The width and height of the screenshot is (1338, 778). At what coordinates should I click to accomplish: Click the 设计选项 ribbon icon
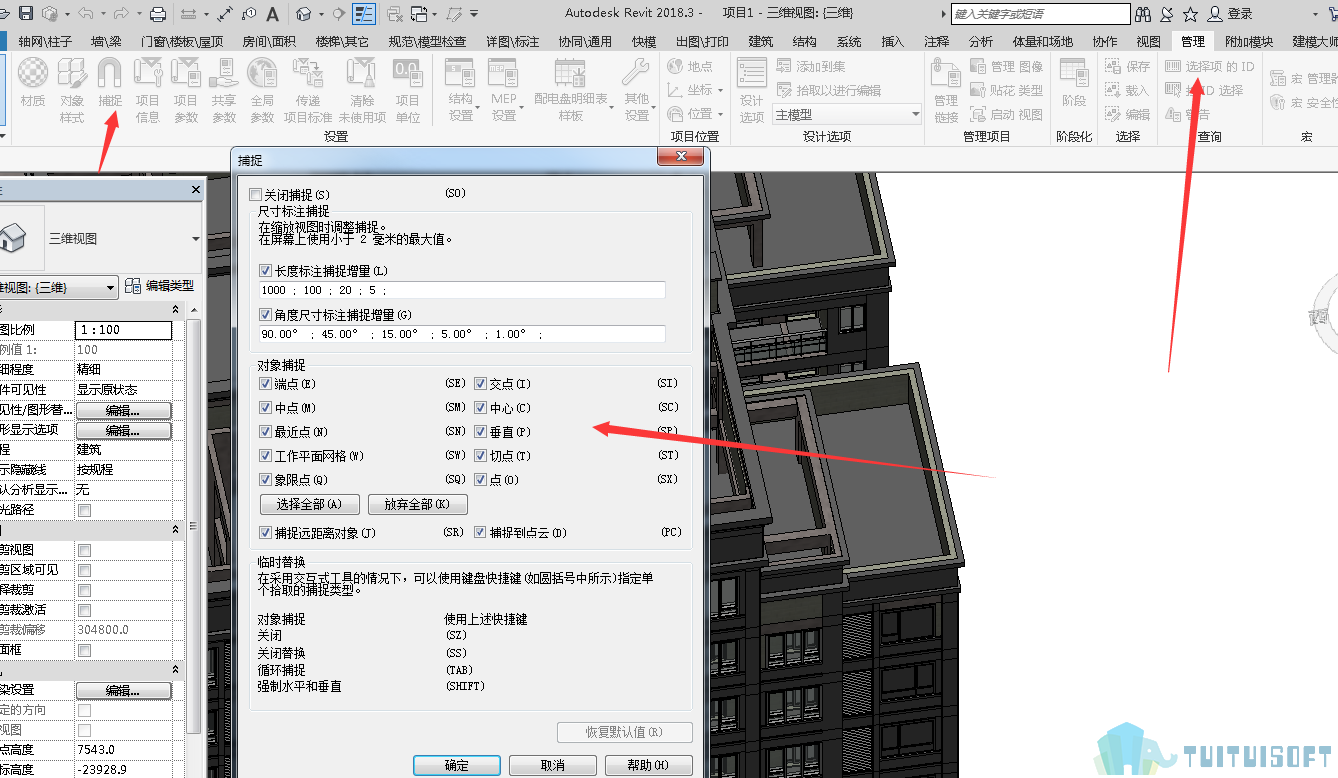pos(752,88)
